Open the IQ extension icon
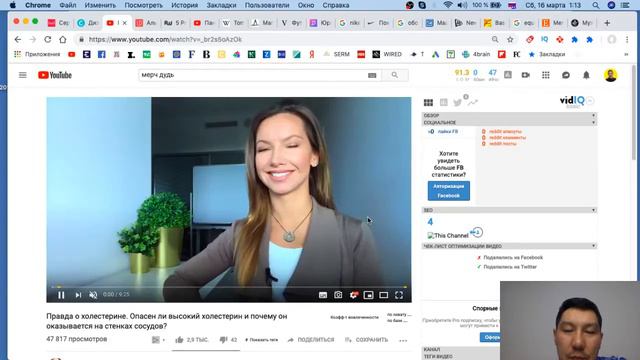 click(544, 40)
